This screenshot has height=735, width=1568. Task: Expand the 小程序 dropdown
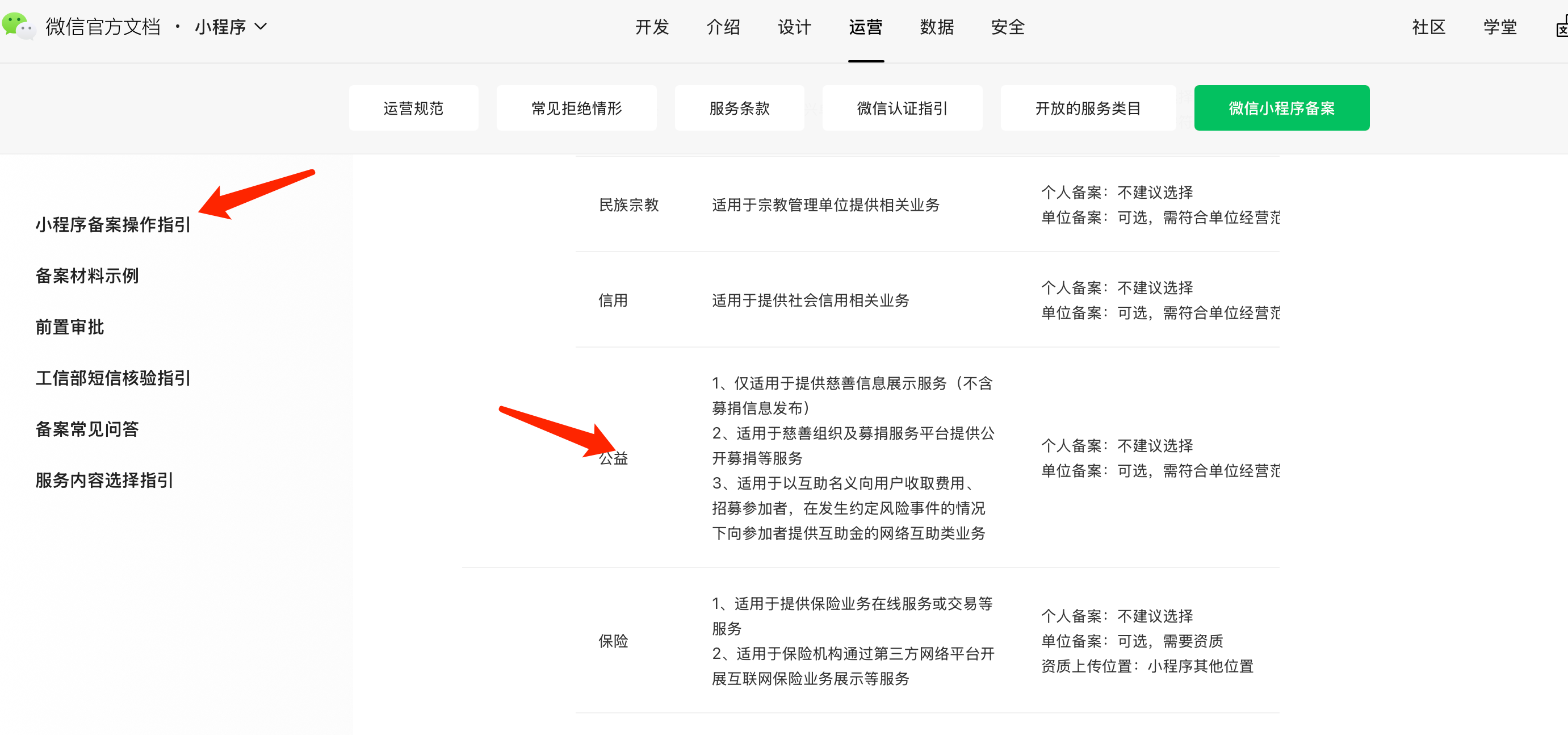tap(230, 27)
